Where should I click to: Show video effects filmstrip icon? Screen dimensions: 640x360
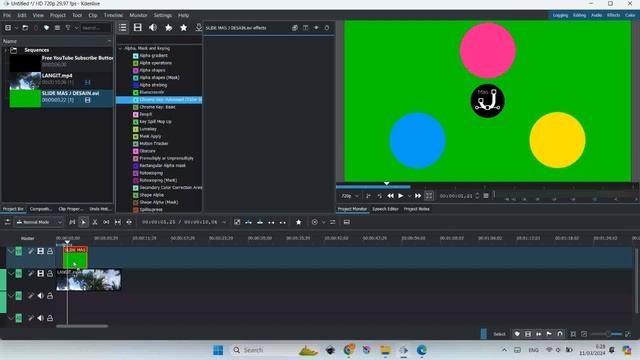click(x=138, y=27)
